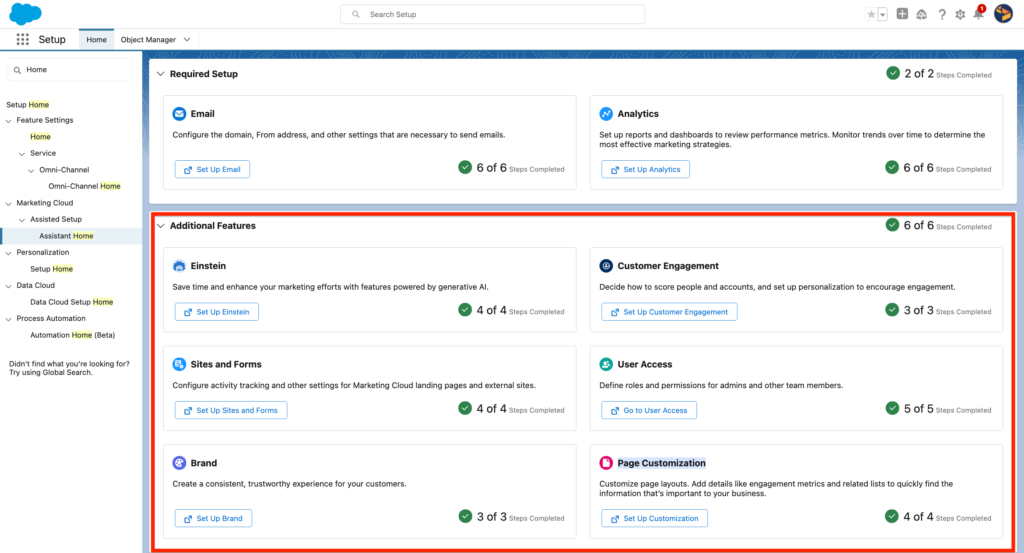Open the Setup gear menu
The width and height of the screenshot is (1024, 553).
(x=960, y=14)
